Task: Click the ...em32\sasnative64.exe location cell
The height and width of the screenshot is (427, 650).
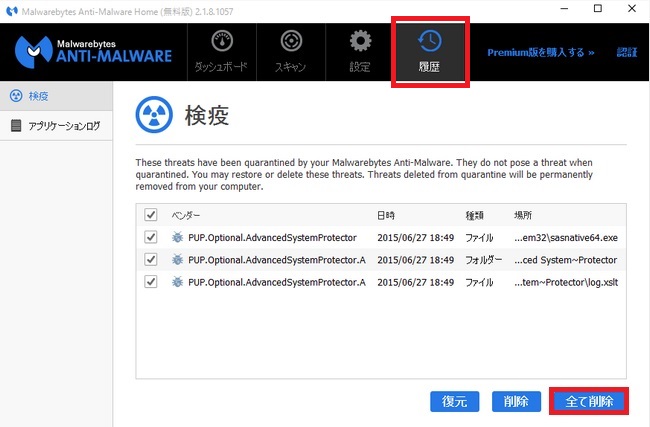Action: tap(566, 238)
